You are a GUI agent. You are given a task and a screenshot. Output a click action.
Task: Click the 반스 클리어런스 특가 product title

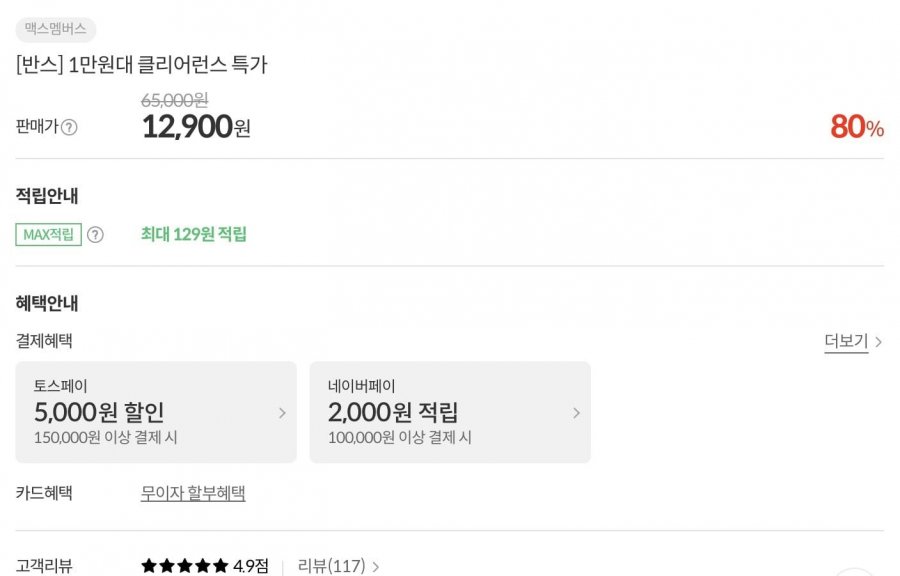(142, 65)
